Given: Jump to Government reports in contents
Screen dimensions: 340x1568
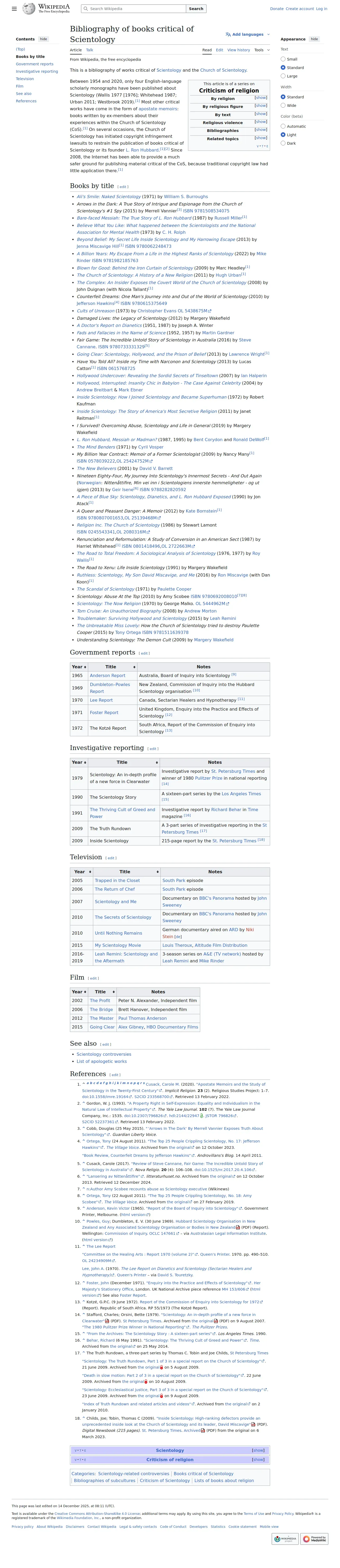Looking at the screenshot, I should coord(35,64).
